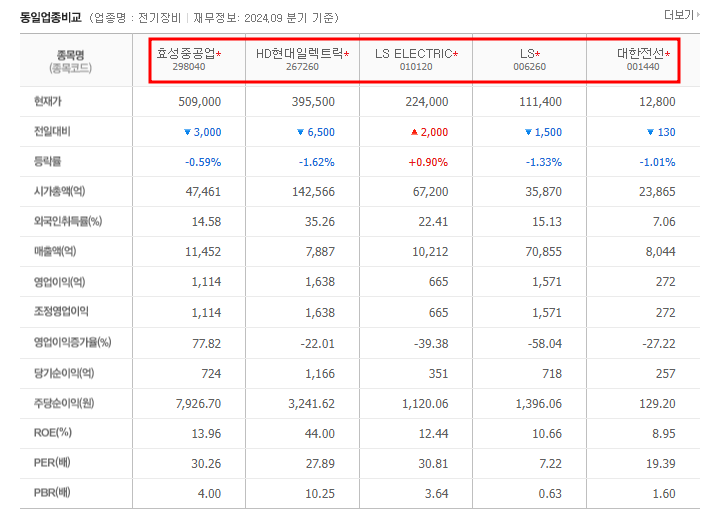Click the +0.90% change value

coord(428,162)
